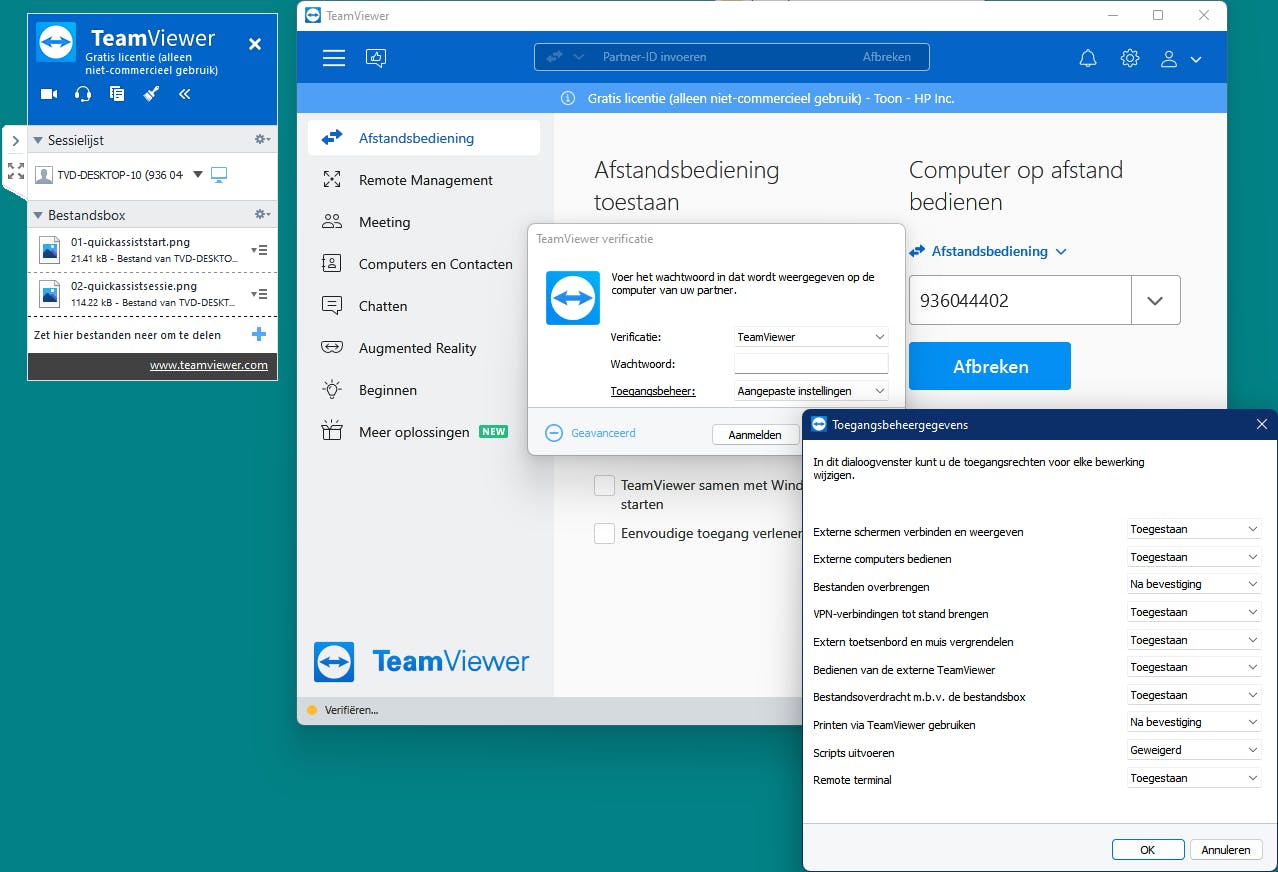The image size is (1278, 872).
Task: Click the feedback chat icon in header
Action: 376,58
